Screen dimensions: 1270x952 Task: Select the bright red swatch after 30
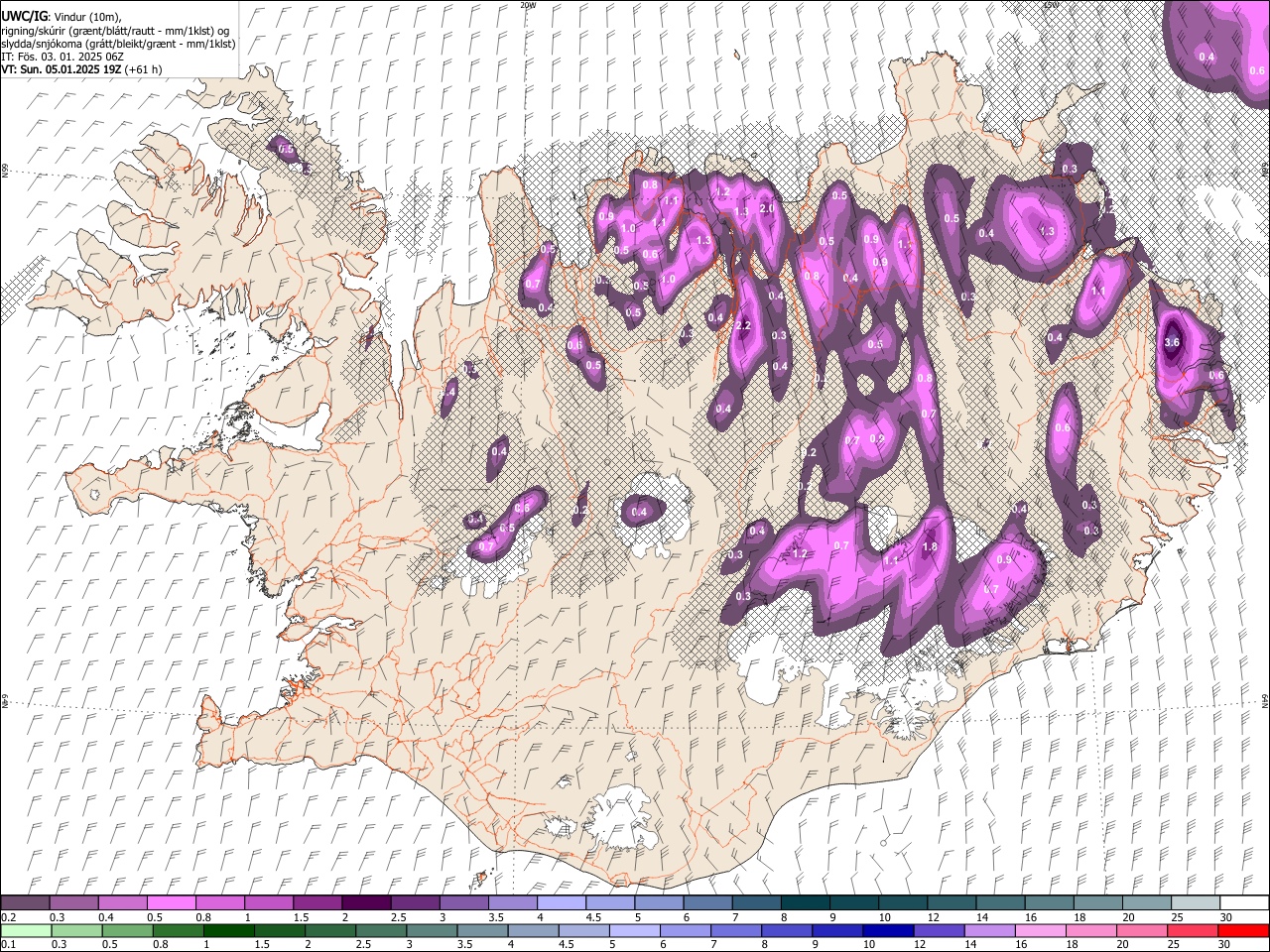pyautogui.click(x=1243, y=930)
